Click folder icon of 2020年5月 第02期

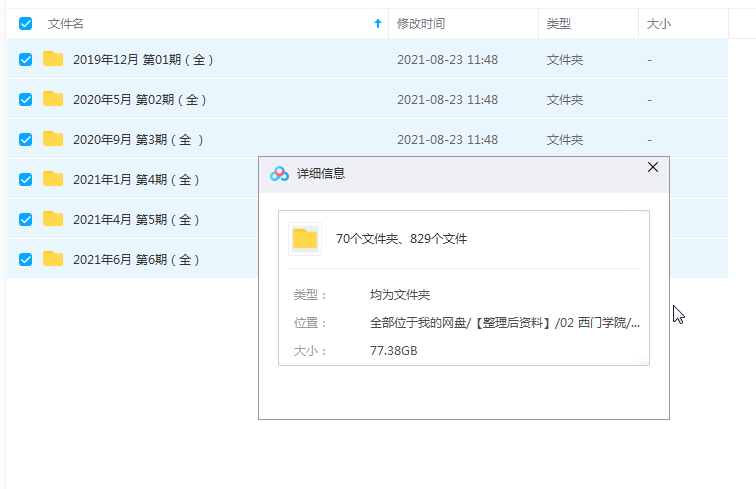point(53,99)
